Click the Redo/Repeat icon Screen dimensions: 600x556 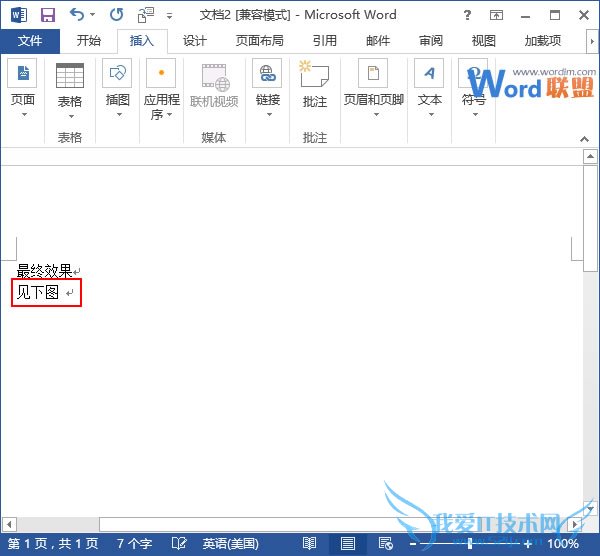point(116,15)
